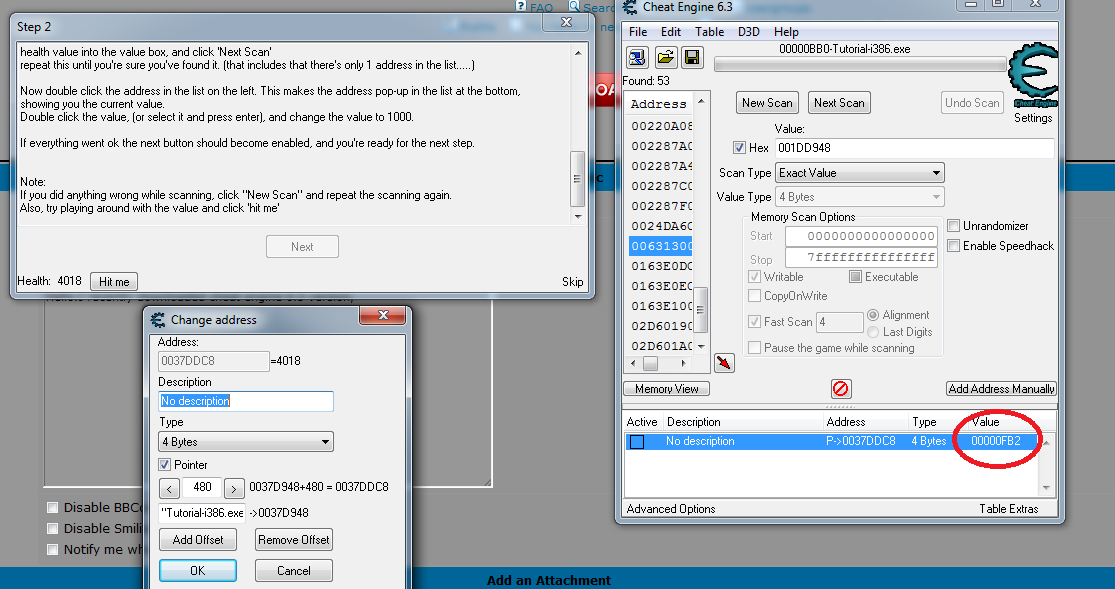The height and width of the screenshot is (589, 1115).
Task: Open the File menu
Action: coord(638,32)
